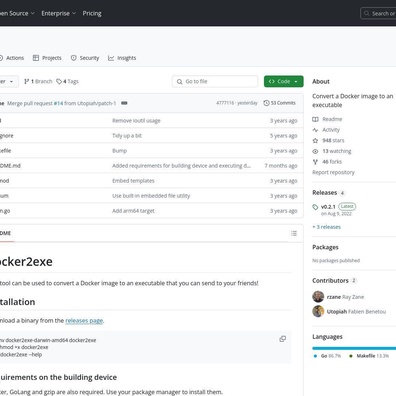
Task: Show the + 3 releases link
Action: point(326,227)
